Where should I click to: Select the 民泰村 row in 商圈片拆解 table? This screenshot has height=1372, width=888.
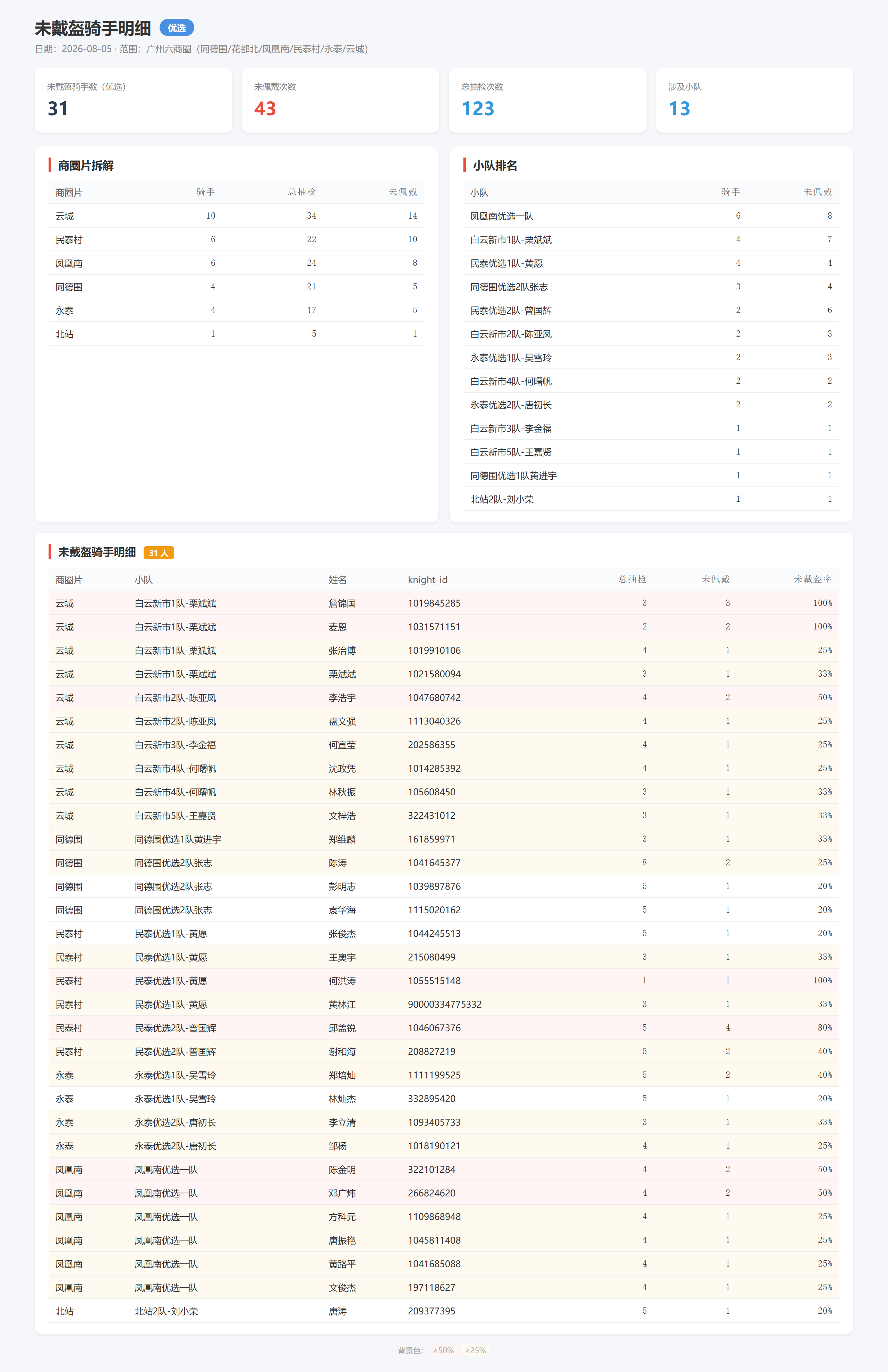(236, 239)
